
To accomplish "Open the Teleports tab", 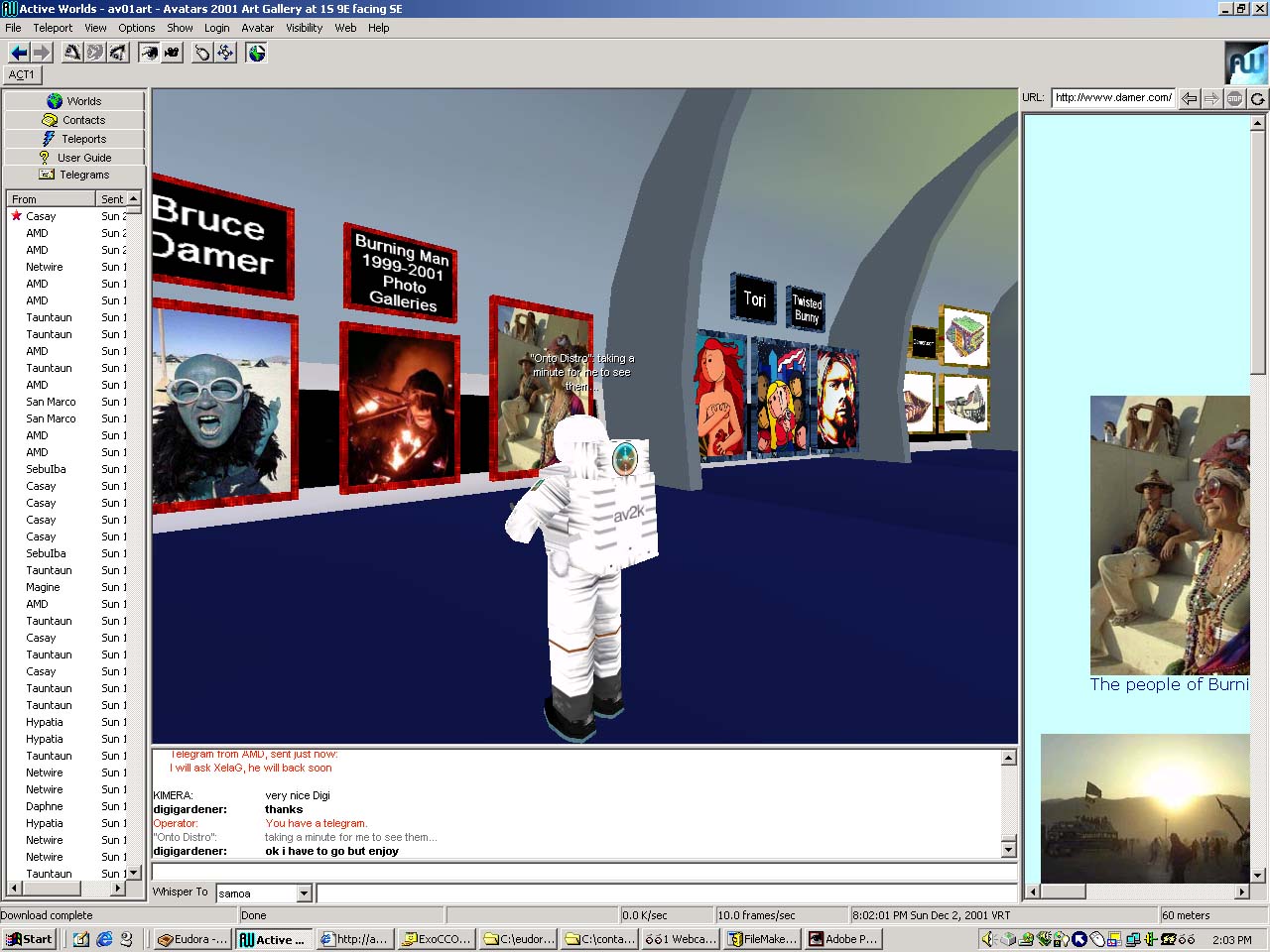I will click(74, 139).
